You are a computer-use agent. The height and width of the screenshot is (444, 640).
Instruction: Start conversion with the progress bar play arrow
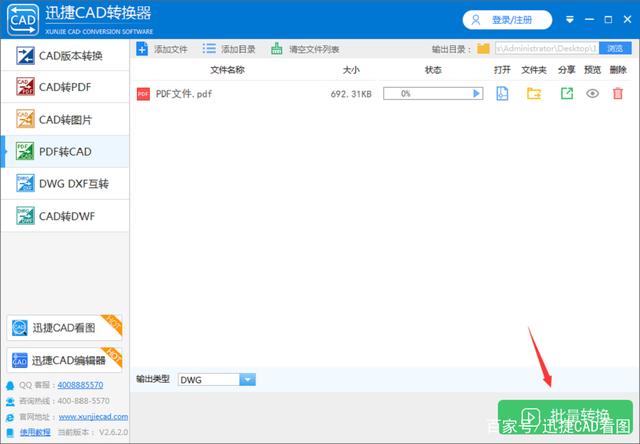pyautogui.click(x=476, y=93)
